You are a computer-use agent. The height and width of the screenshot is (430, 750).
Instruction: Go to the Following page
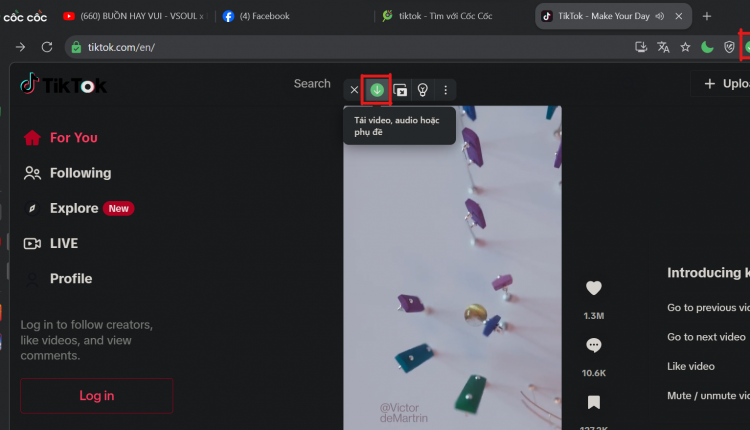coord(67,173)
